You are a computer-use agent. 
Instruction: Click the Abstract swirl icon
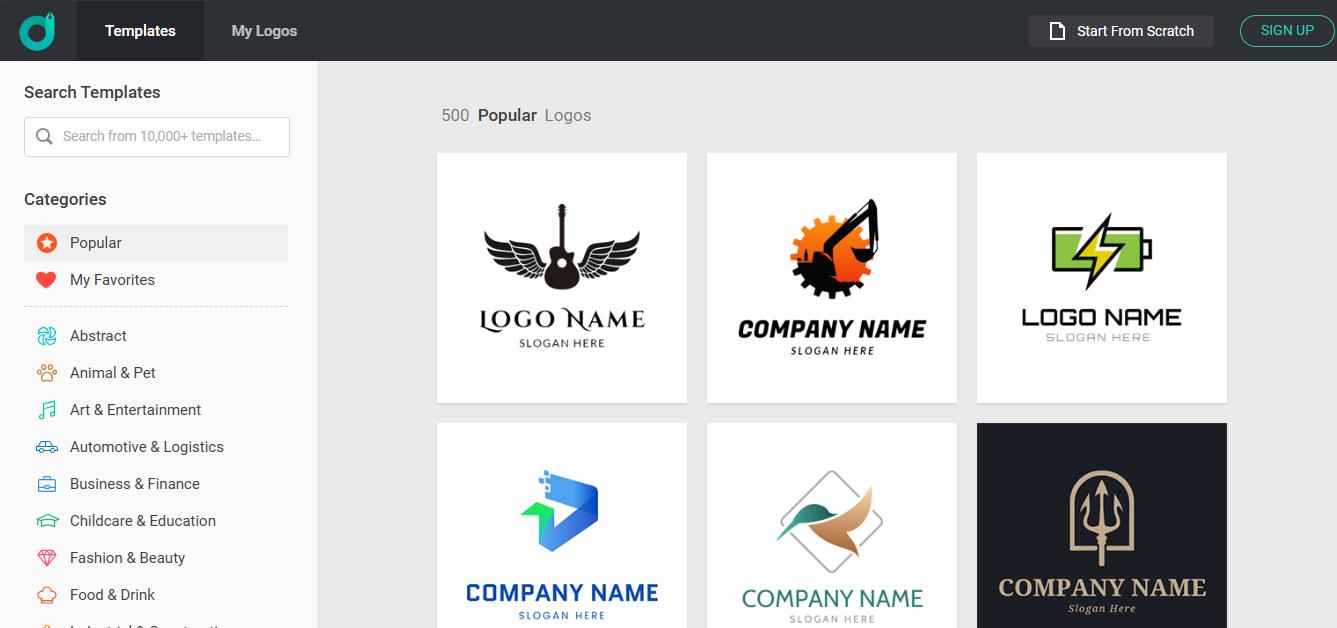(46, 336)
